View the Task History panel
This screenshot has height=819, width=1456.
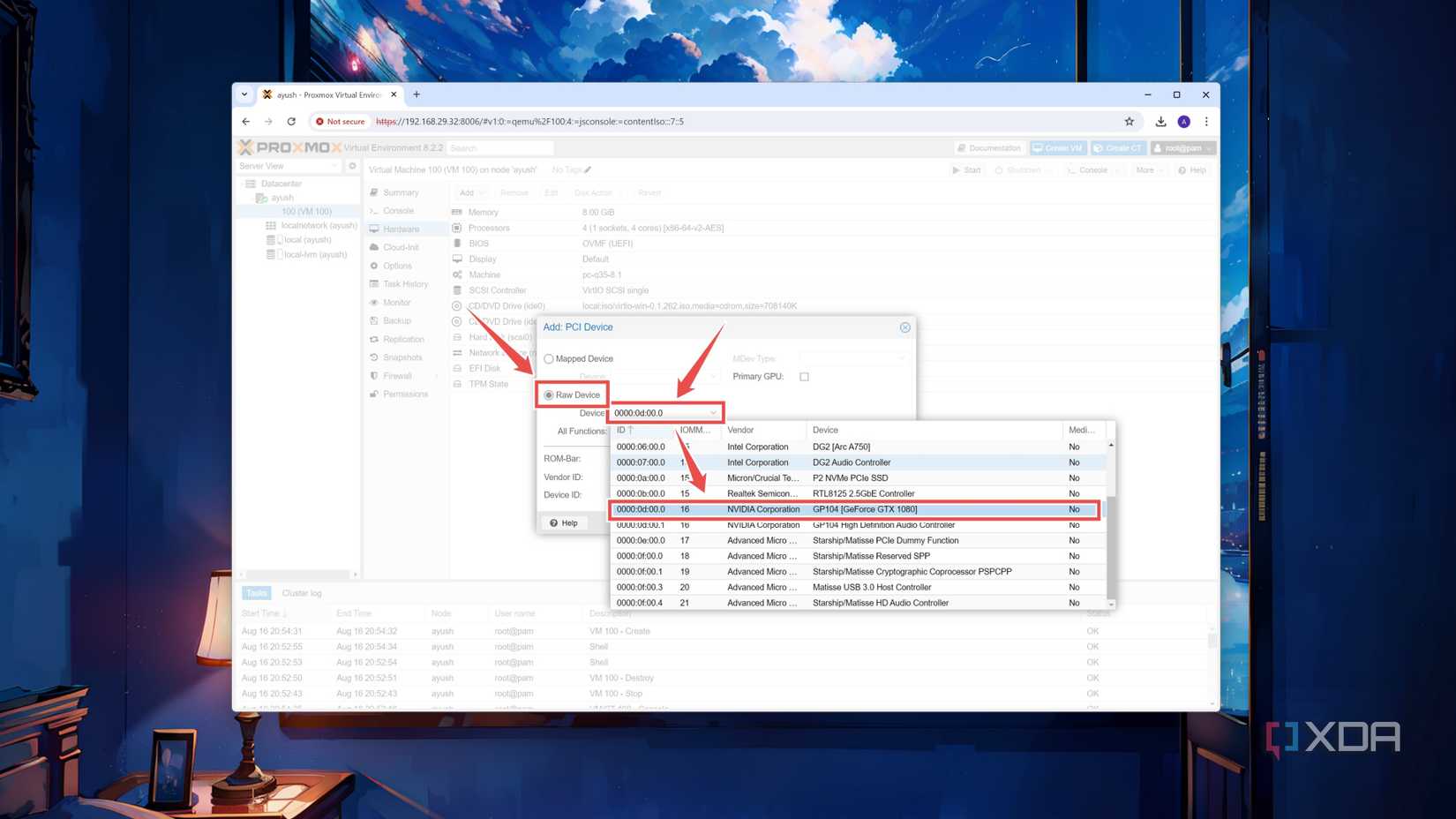(406, 283)
